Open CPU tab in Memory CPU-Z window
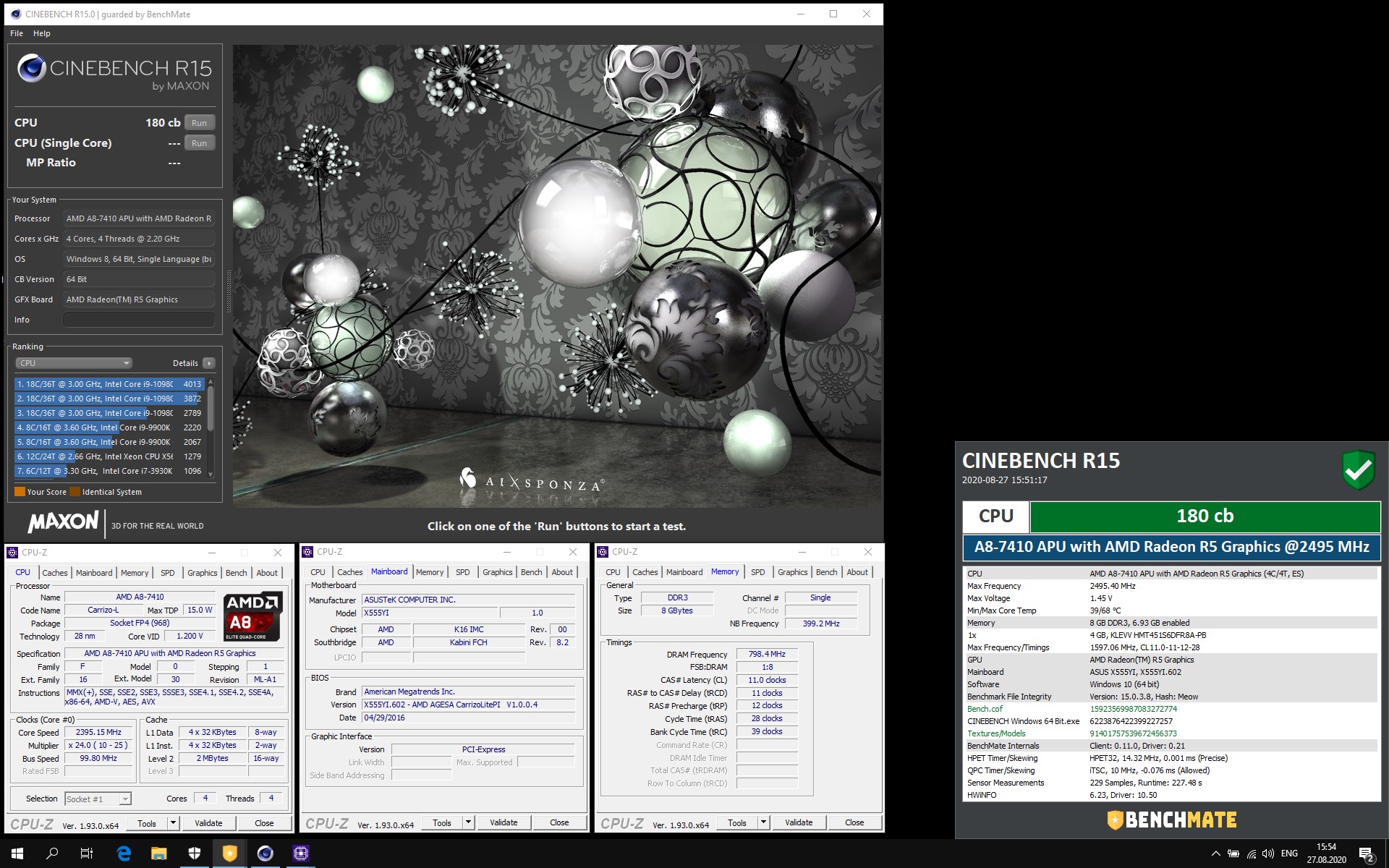Image resolution: width=1389 pixels, height=868 pixels. pyautogui.click(x=613, y=572)
